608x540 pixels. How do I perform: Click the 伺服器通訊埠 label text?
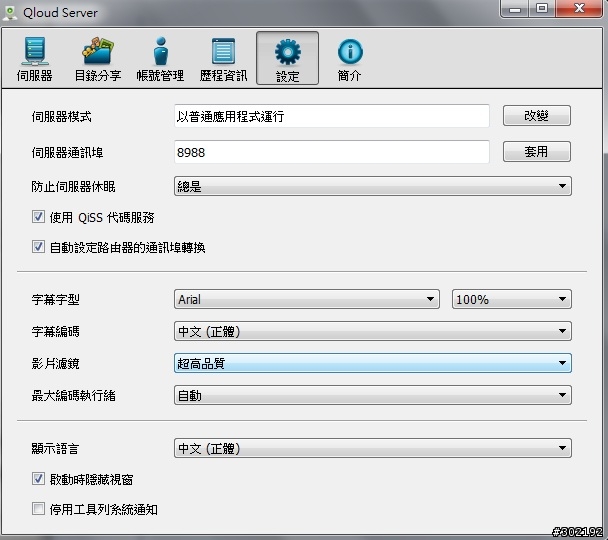[67, 152]
